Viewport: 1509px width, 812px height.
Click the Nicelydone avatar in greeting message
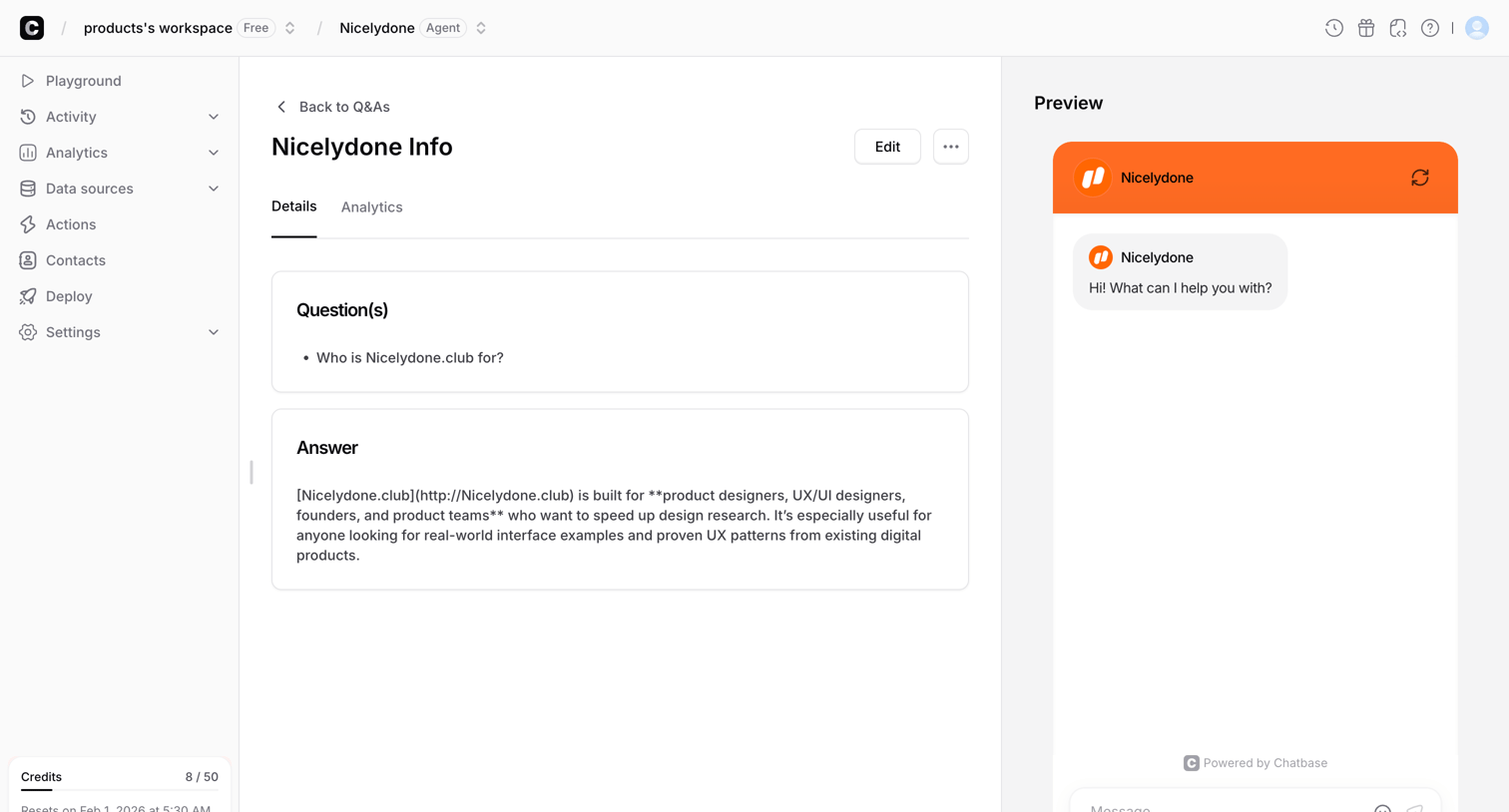tap(1101, 257)
